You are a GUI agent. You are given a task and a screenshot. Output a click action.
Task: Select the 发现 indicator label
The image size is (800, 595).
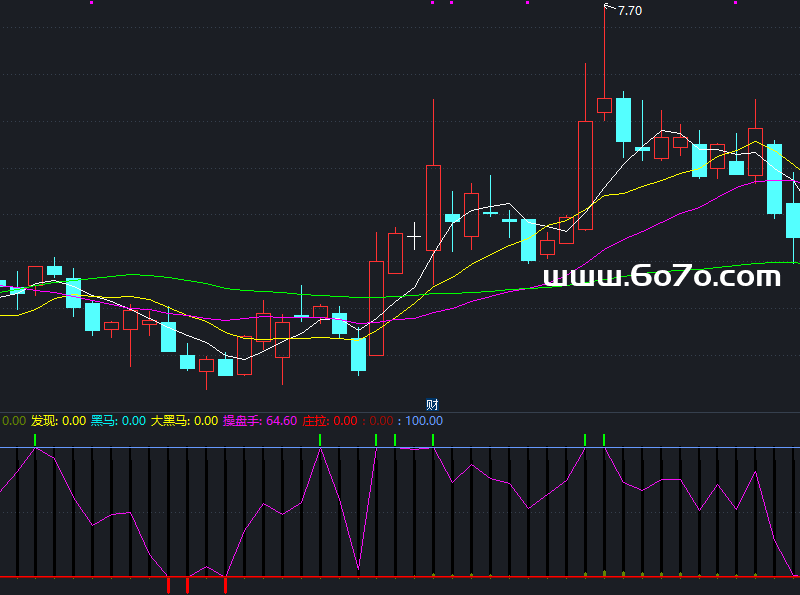click(44, 421)
